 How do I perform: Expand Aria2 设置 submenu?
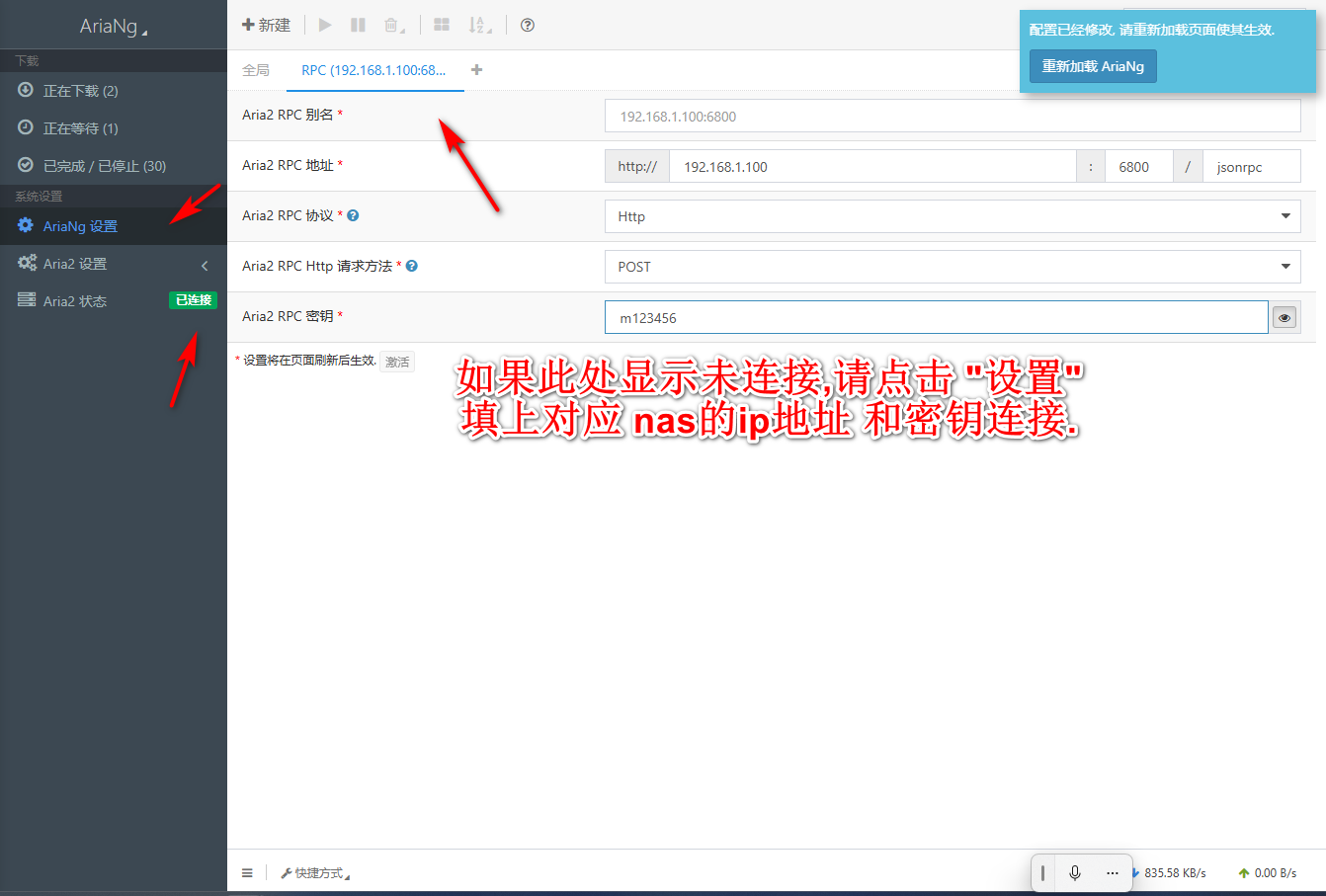[114, 264]
